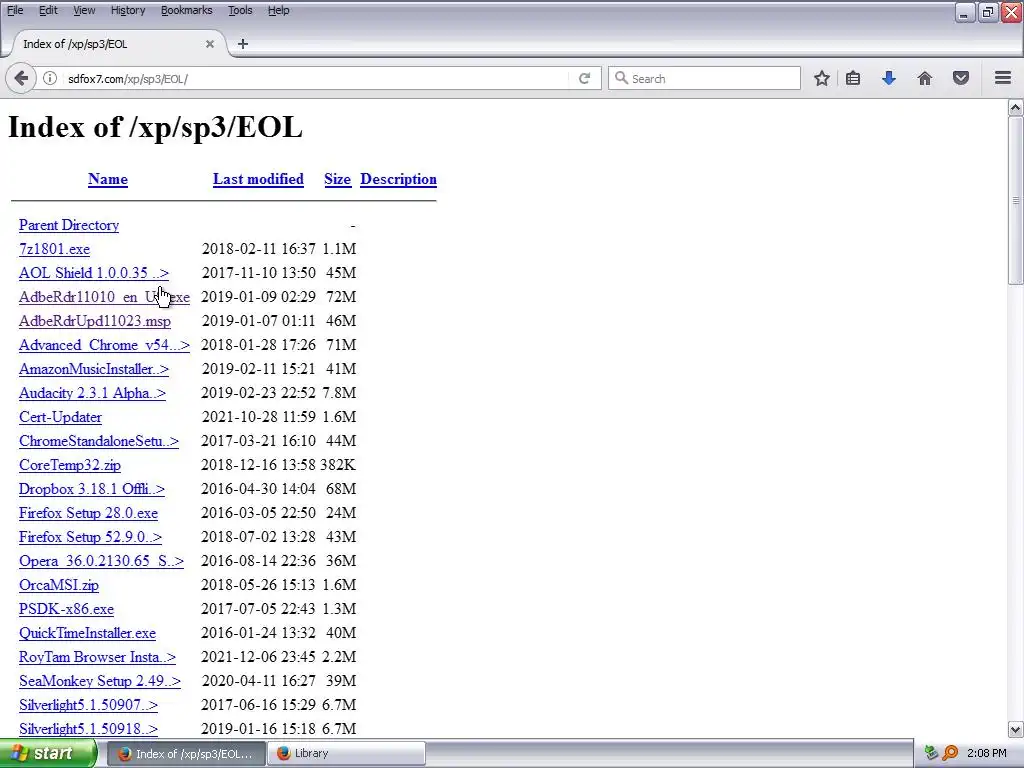This screenshot has height=768, width=1024.
Task: Download OrcaMSI.zip
Action: point(59,585)
